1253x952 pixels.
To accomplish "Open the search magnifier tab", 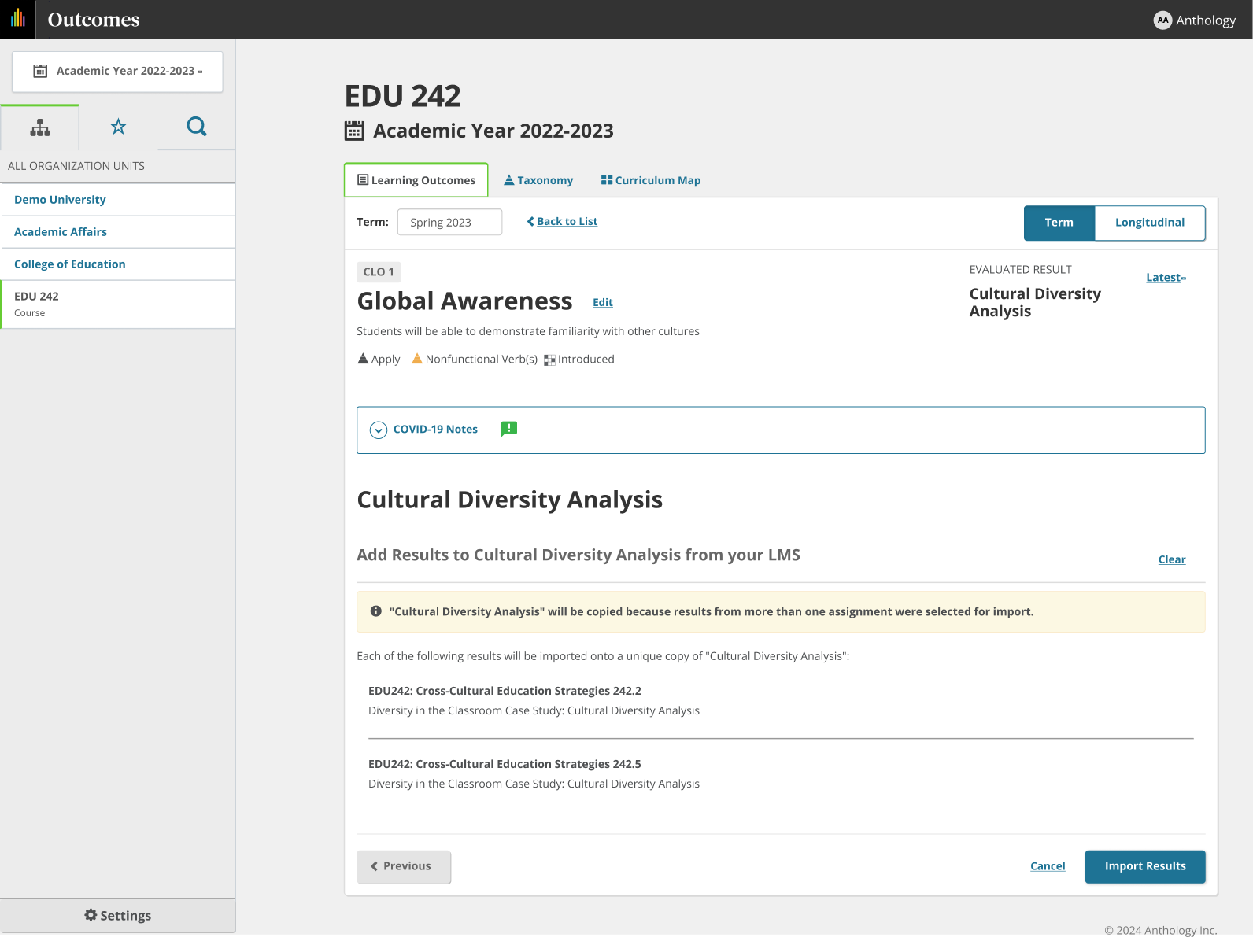I will 197,127.
